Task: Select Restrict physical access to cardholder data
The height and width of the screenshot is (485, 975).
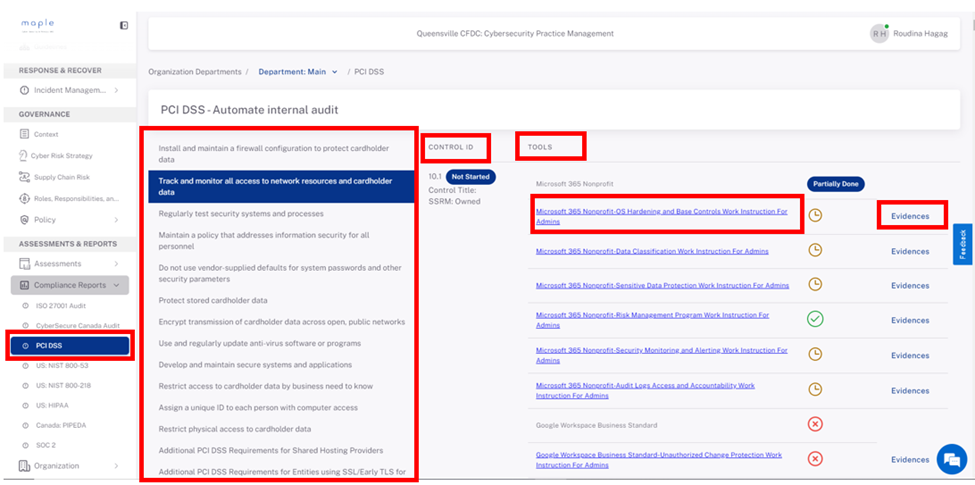Action: coord(281,429)
